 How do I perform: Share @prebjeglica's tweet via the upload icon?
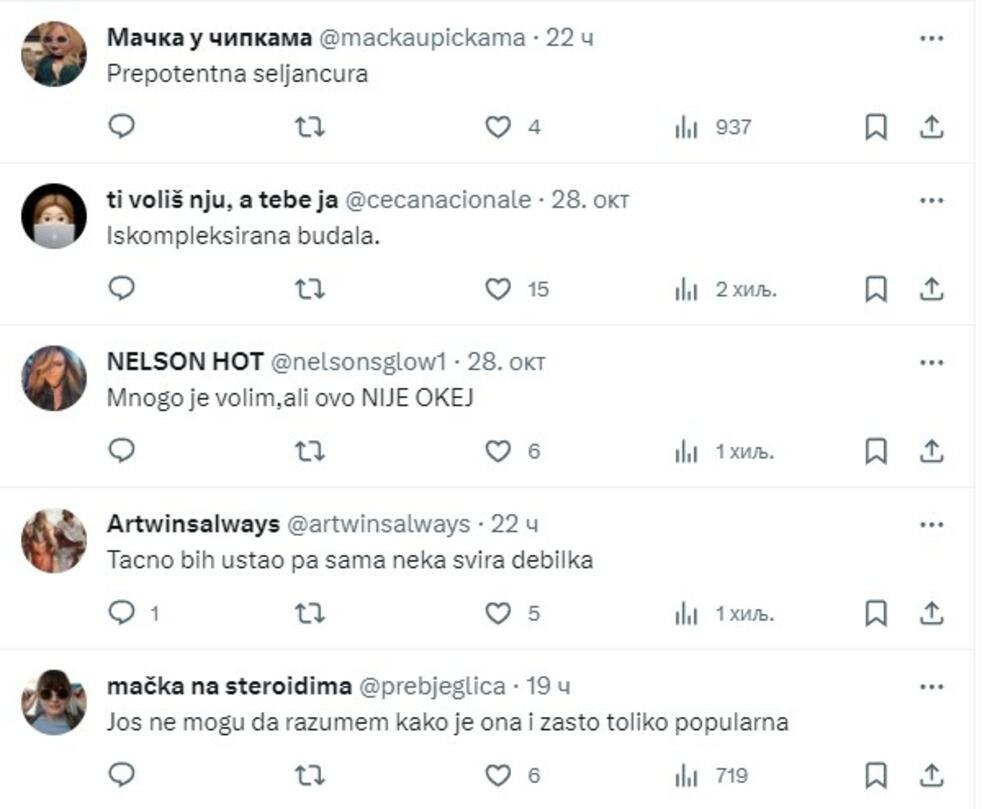[x=934, y=775]
